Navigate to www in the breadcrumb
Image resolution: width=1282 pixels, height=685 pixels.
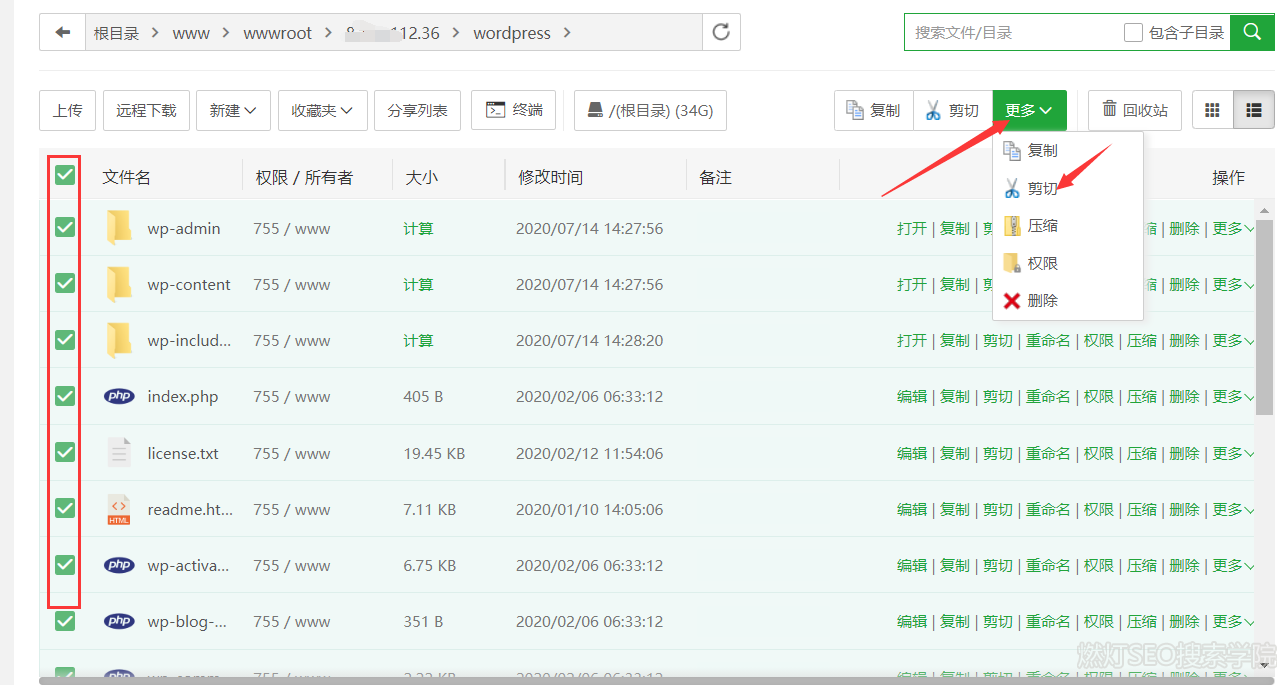191,33
